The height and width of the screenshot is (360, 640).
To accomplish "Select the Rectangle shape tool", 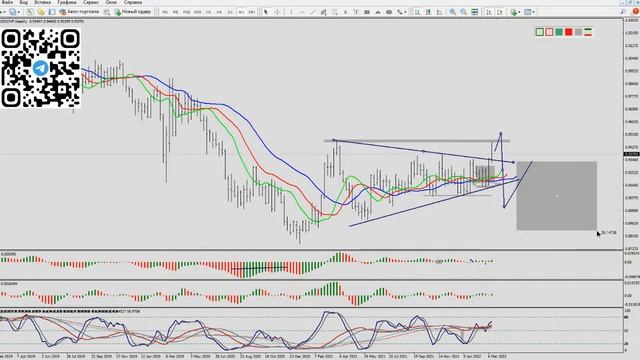I will coord(367,12).
